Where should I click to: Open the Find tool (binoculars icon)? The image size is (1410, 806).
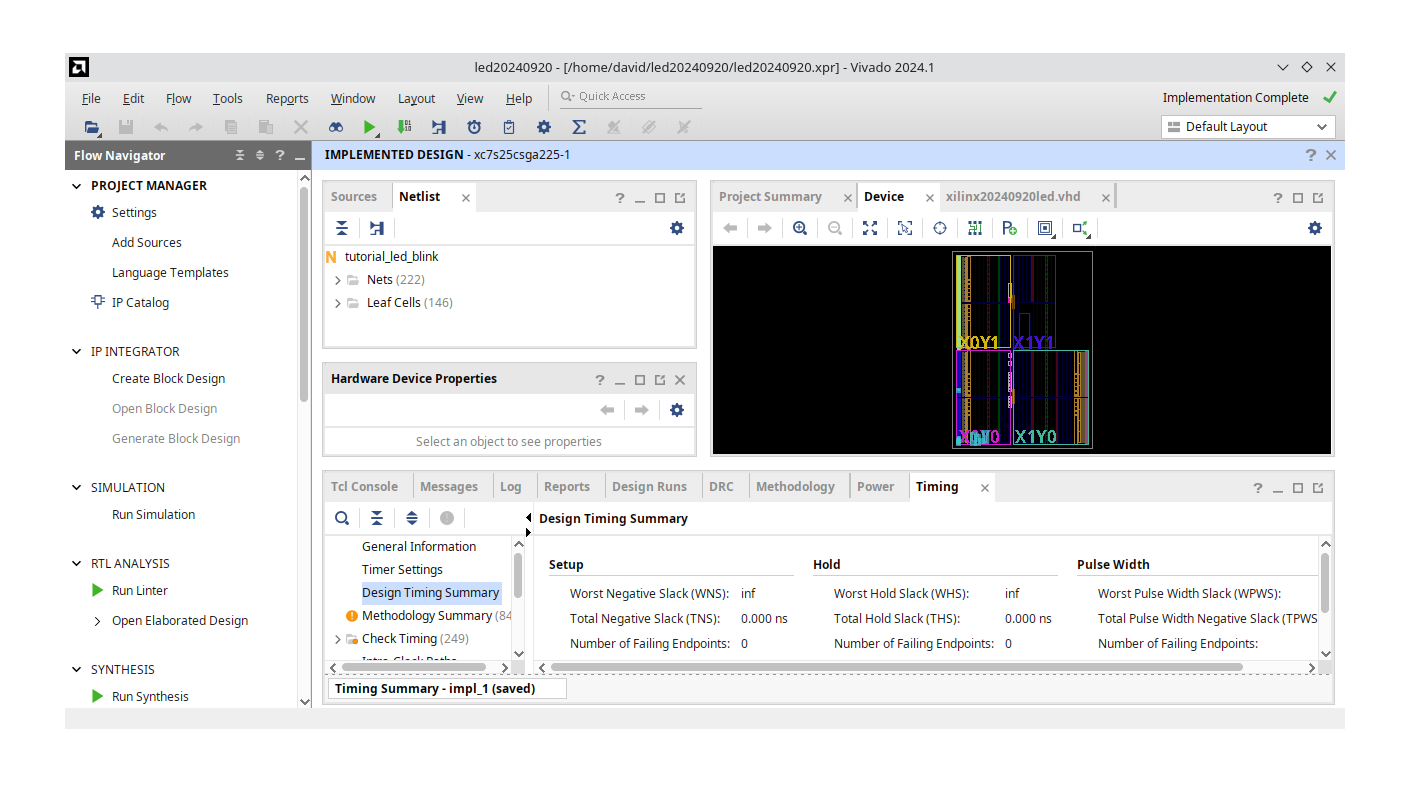click(335, 127)
